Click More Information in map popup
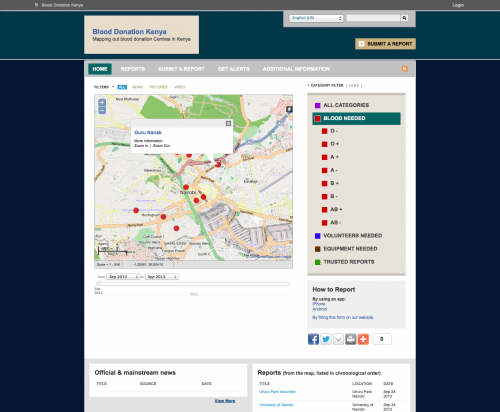This screenshot has height=412, width=500. (148, 141)
